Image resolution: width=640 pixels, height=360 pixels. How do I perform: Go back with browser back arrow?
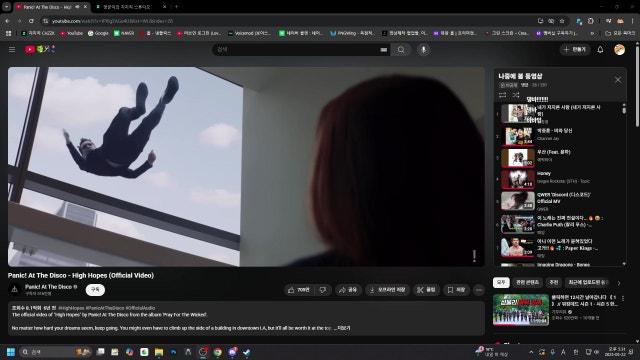coord(7,21)
